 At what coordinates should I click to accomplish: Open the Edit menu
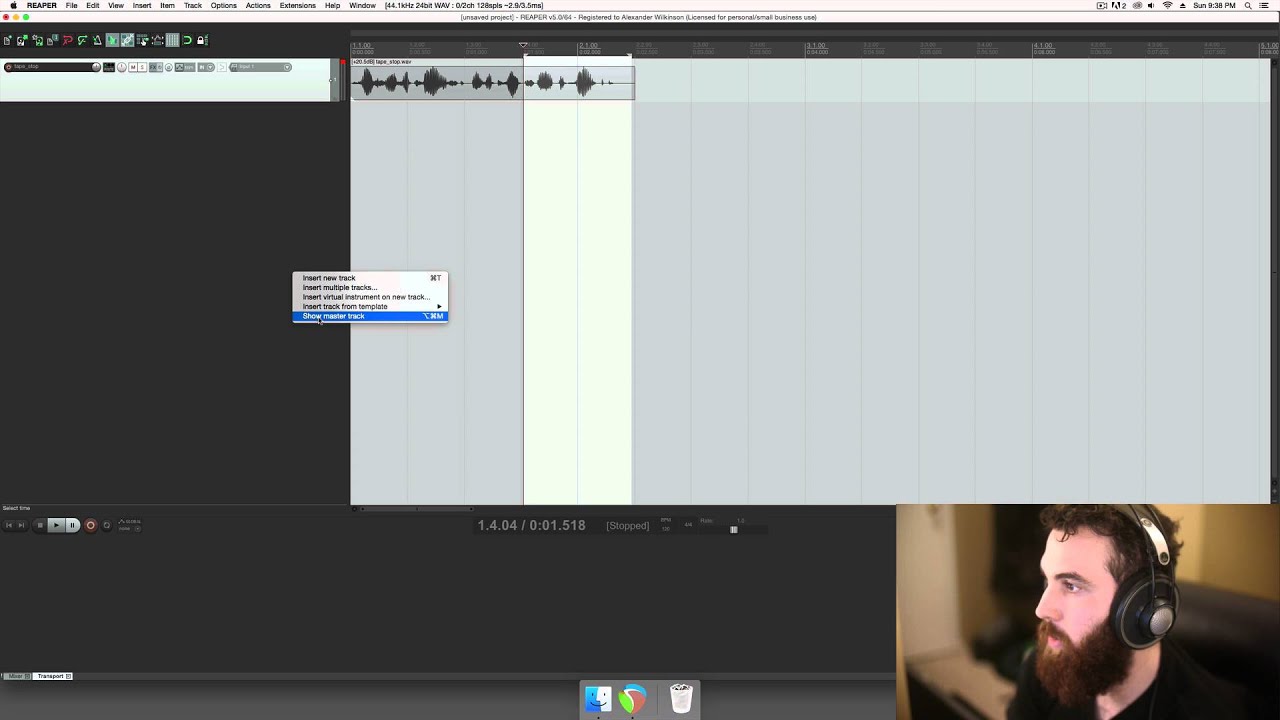tap(92, 5)
